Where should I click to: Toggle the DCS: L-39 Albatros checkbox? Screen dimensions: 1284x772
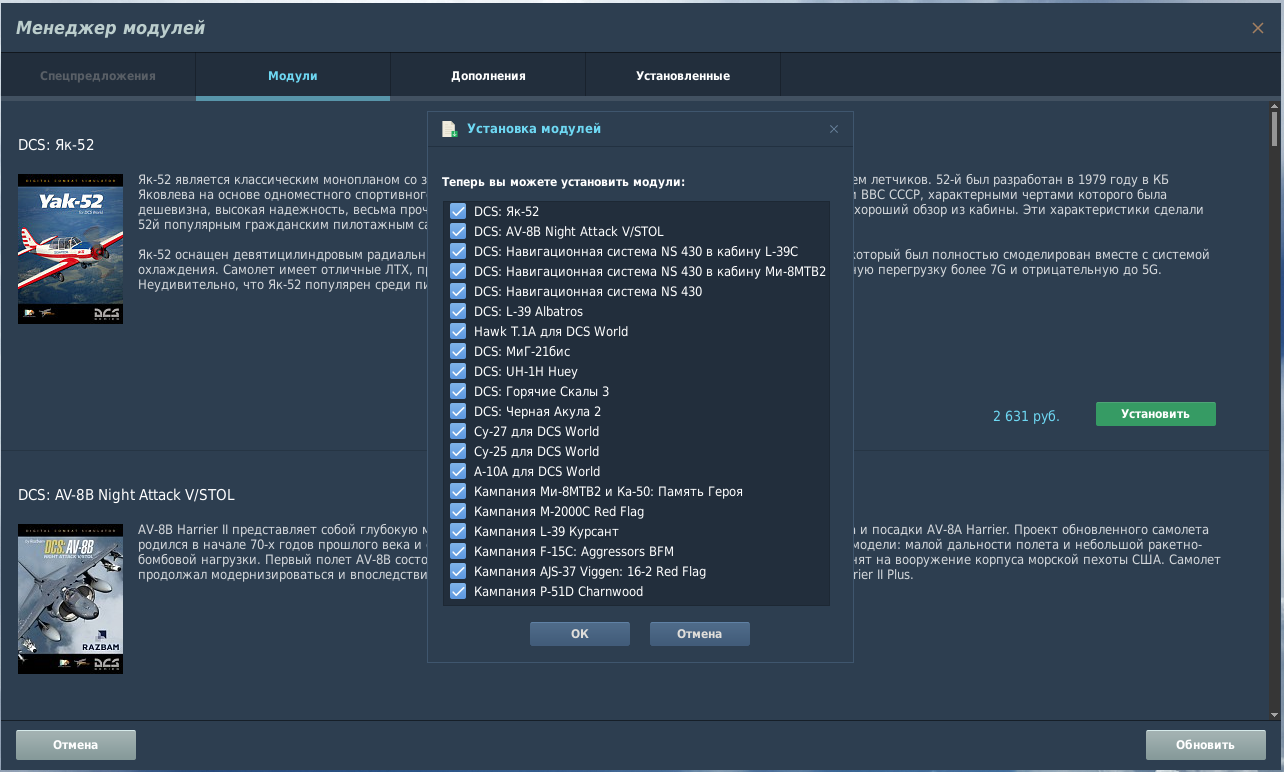click(x=458, y=311)
